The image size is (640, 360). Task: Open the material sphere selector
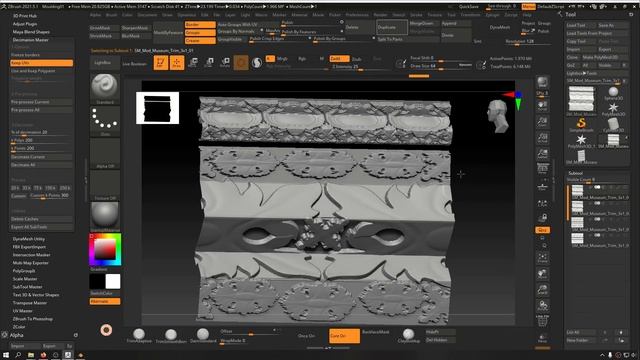(105, 216)
